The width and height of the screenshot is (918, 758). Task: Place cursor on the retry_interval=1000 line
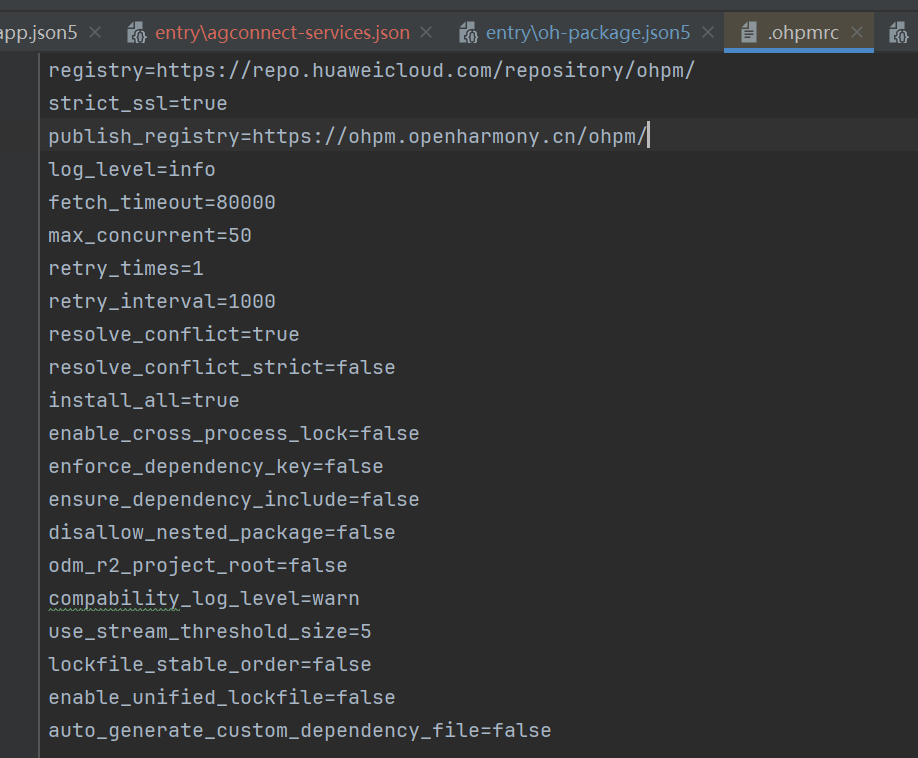click(x=161, y=301)
